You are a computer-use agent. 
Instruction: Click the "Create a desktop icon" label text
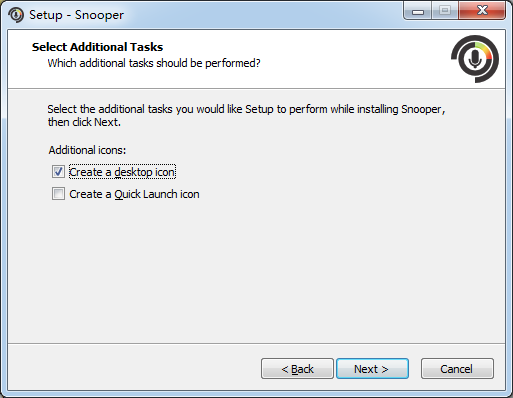[122, 172]
